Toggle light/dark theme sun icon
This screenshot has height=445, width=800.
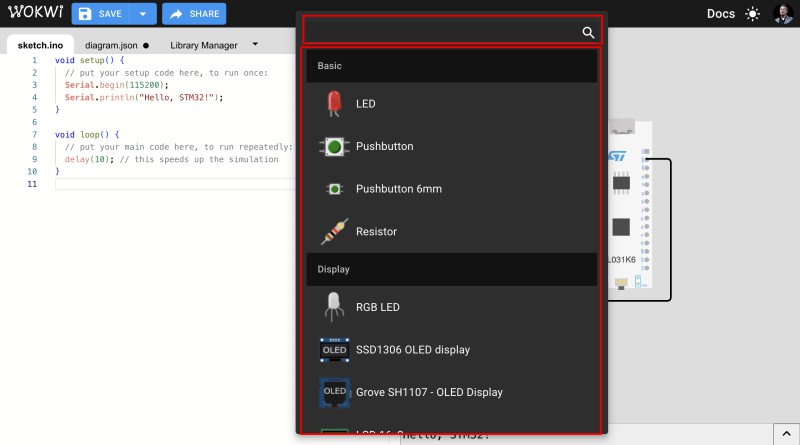(x=753, y=14)
